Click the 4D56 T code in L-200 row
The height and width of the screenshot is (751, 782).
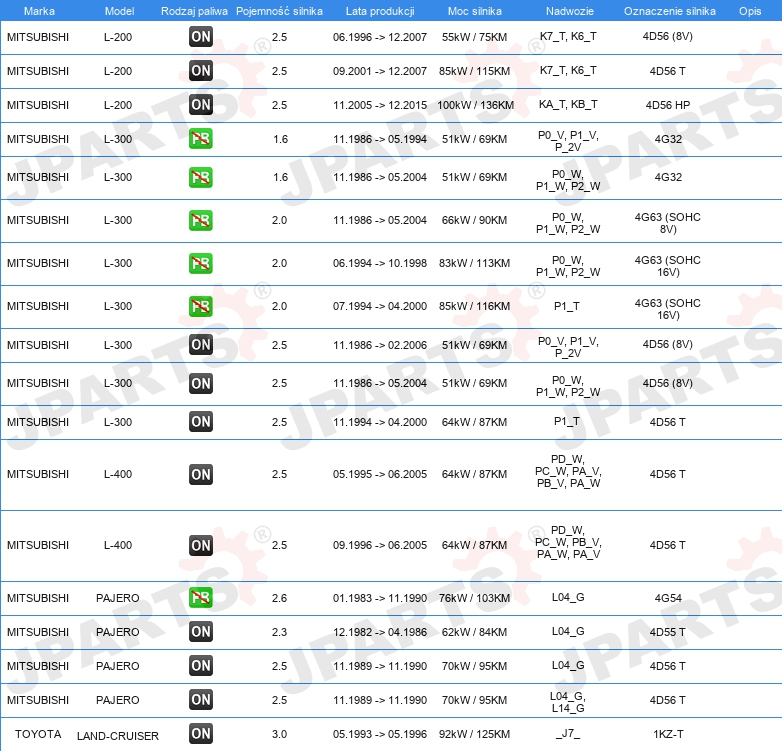pyautogui.click(x=668, y=71)
